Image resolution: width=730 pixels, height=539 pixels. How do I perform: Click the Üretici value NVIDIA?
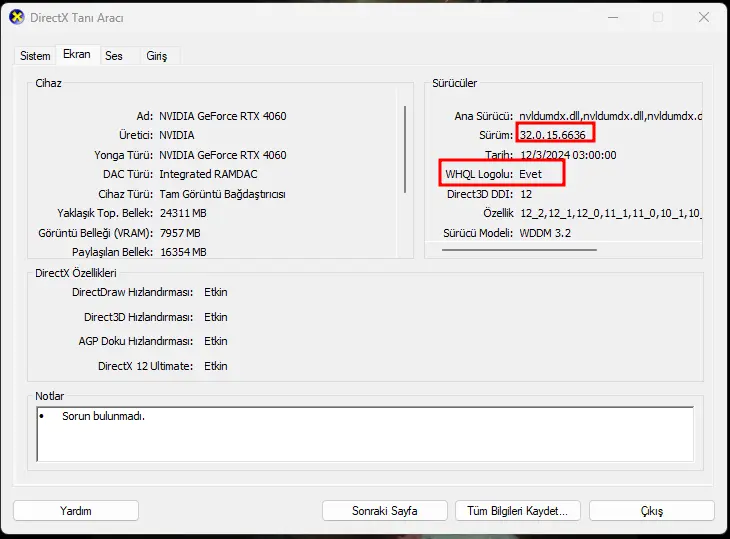tap(177, 135)
